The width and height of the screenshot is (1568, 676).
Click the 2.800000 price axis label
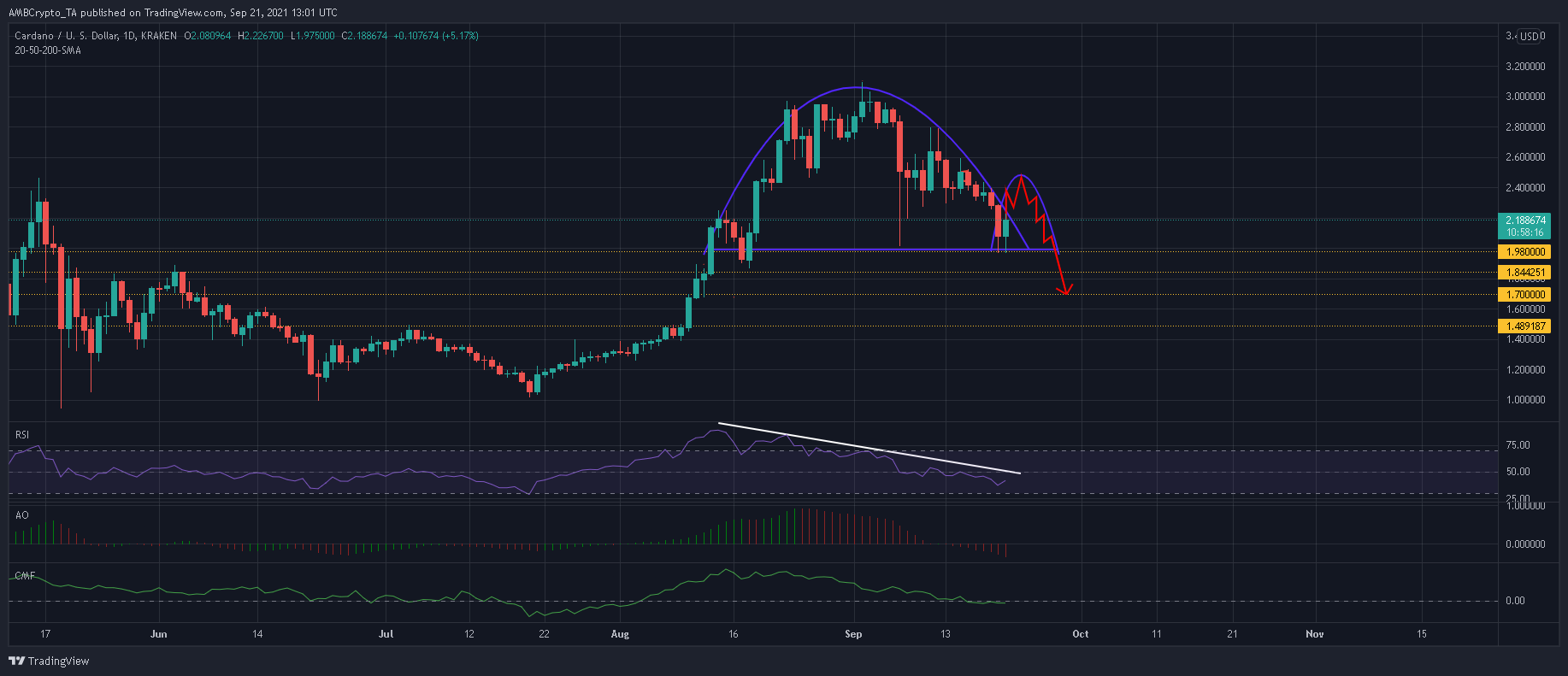(x=1525, y=127)
